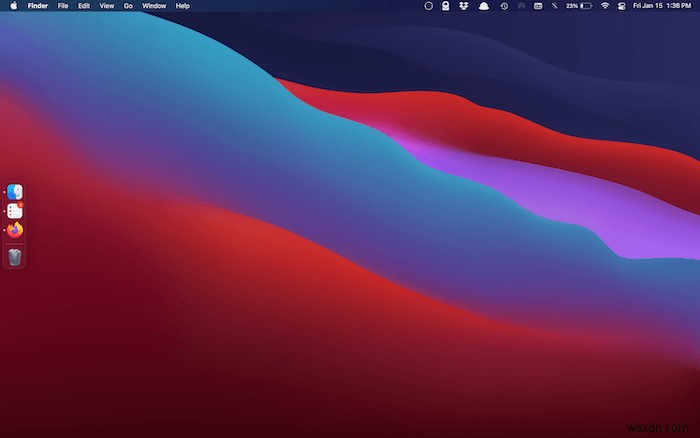The width and height of the screenshot is (700, 438).
Task: Open the Wi-Fi status menu
Action: coord(605,6)
